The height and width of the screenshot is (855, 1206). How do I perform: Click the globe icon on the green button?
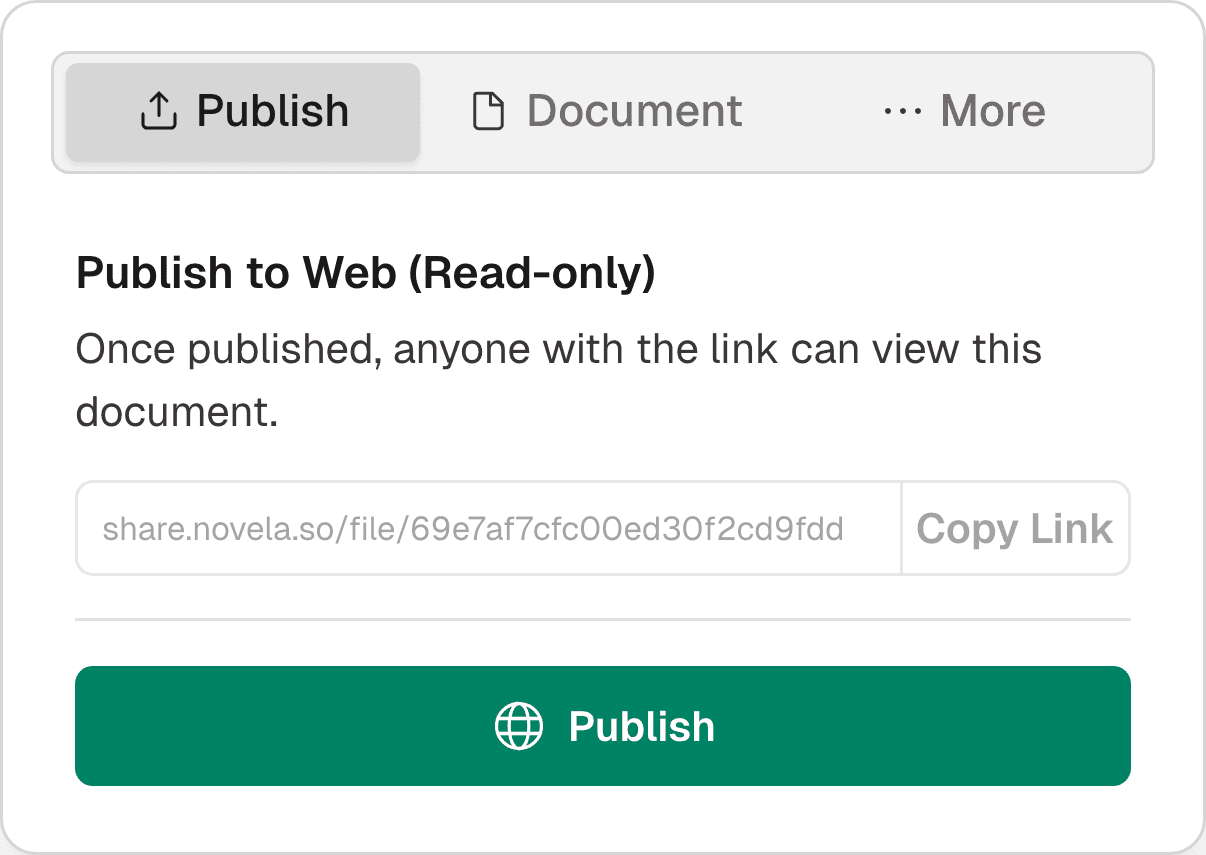tap(519, 726)
